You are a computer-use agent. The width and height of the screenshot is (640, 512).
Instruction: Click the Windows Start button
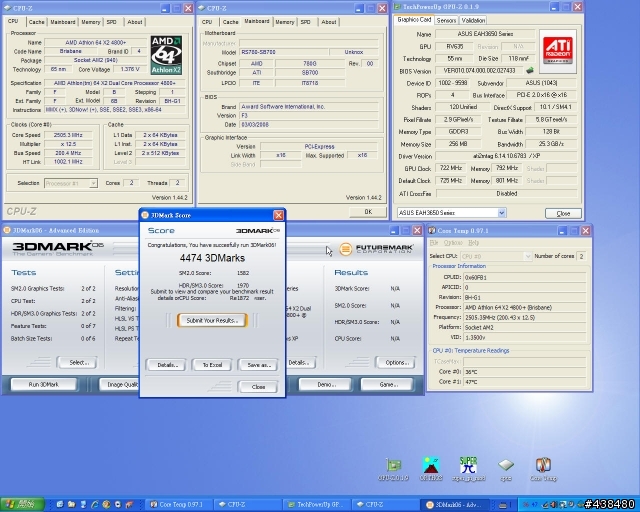(x=22, y=505)
